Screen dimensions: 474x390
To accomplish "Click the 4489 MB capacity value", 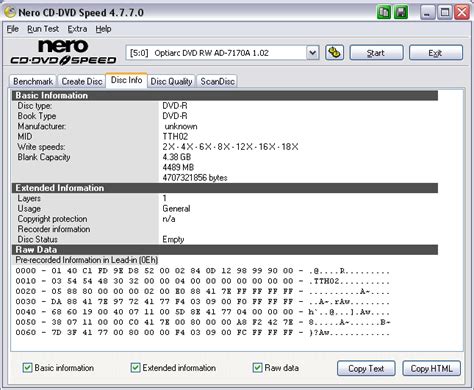I will pos(178,167).
